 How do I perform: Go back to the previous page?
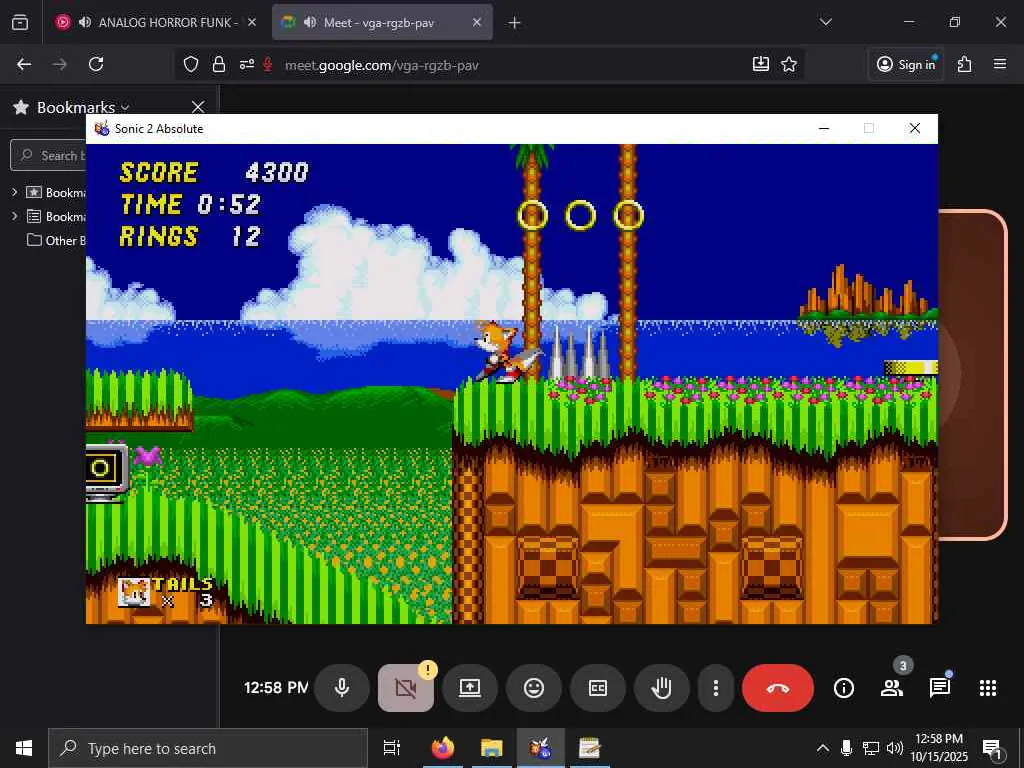pyautogui.click(x=24, y=64)
